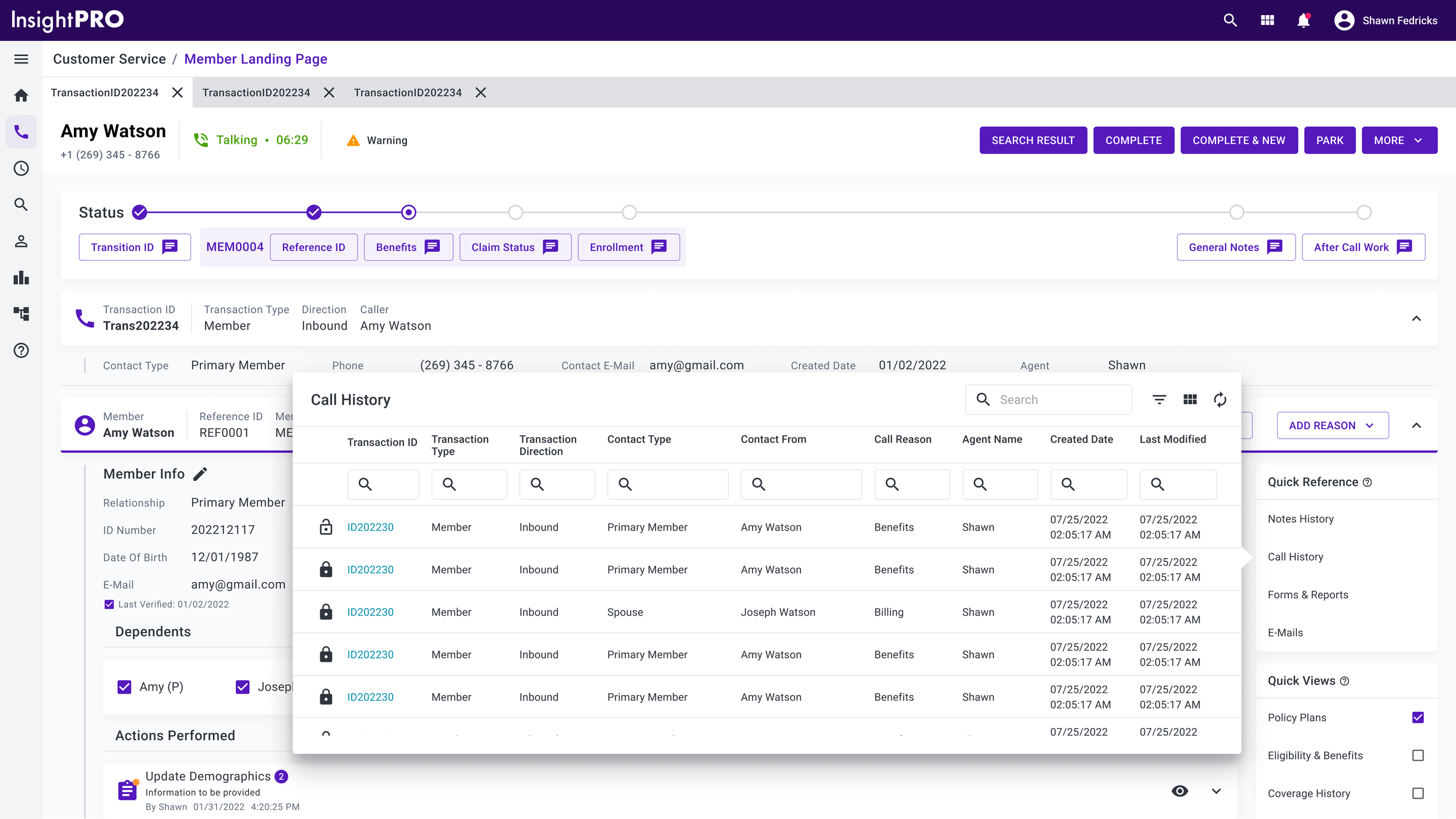Click the COMPLETE & NEW button

1238,140
